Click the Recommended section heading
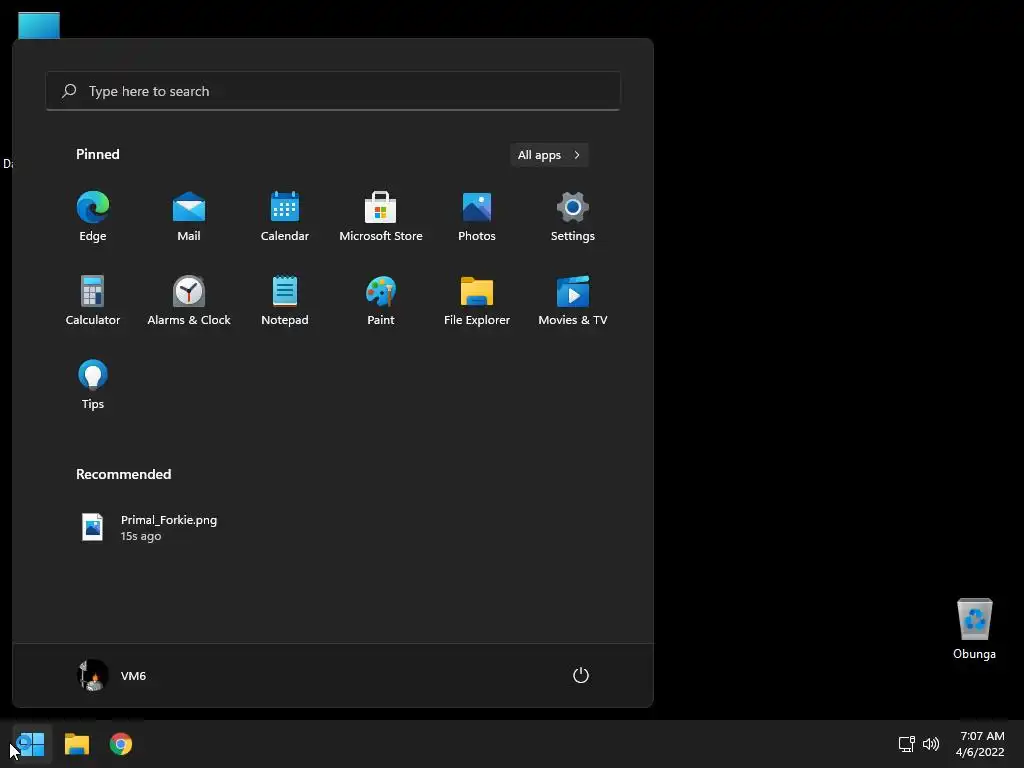The width and height of the screenshot is (1024, 768). click(x=123, y=474)
